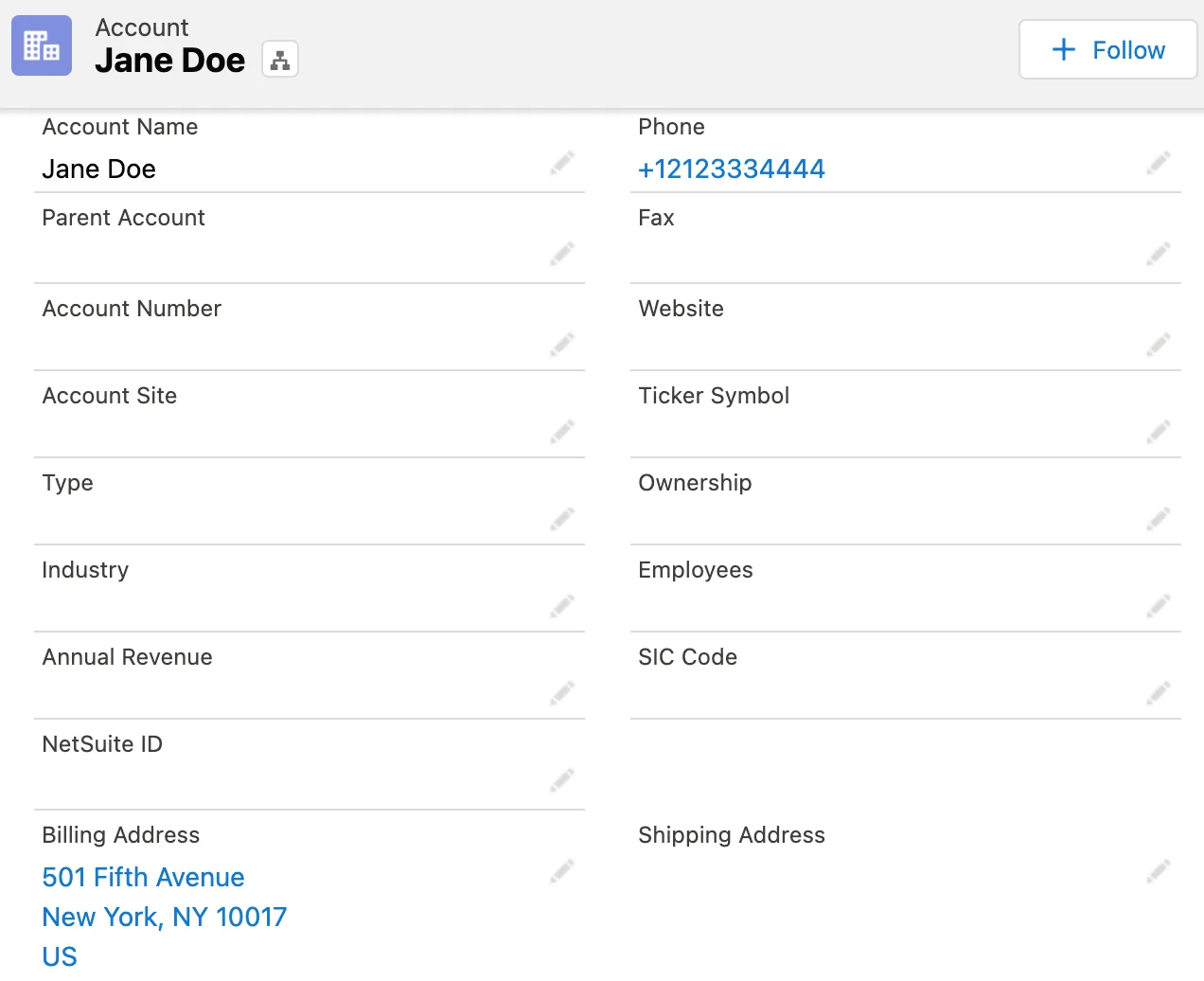Edit the SIC Code pencil icon
Image resolution: width=1204 pixels, height=981 pixels.
1158,693
